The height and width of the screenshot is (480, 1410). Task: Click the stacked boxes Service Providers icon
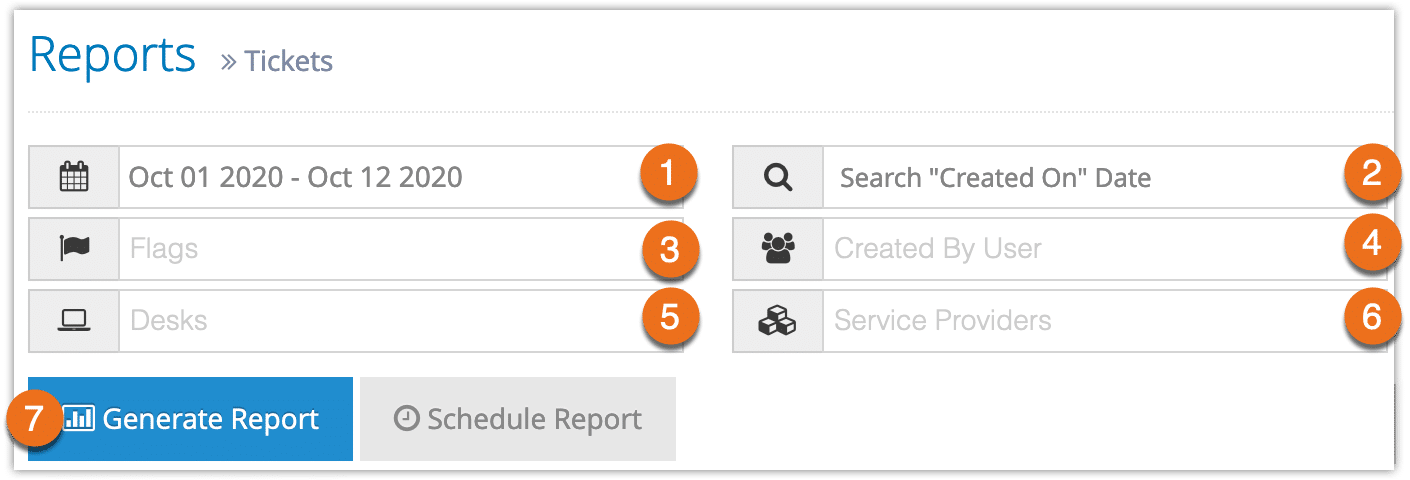tap(777, 320)
